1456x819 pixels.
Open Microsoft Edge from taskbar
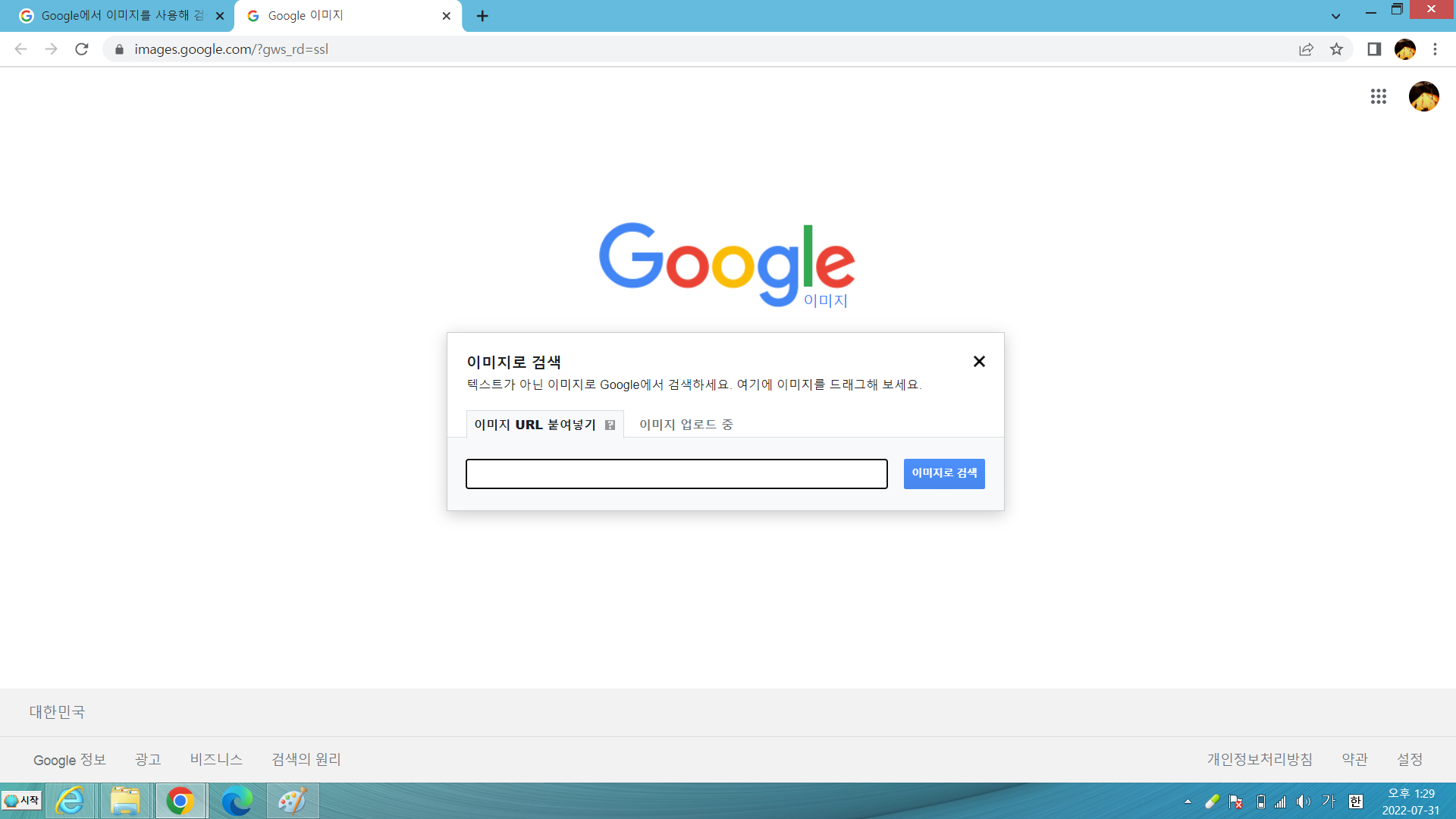point(237,801)
